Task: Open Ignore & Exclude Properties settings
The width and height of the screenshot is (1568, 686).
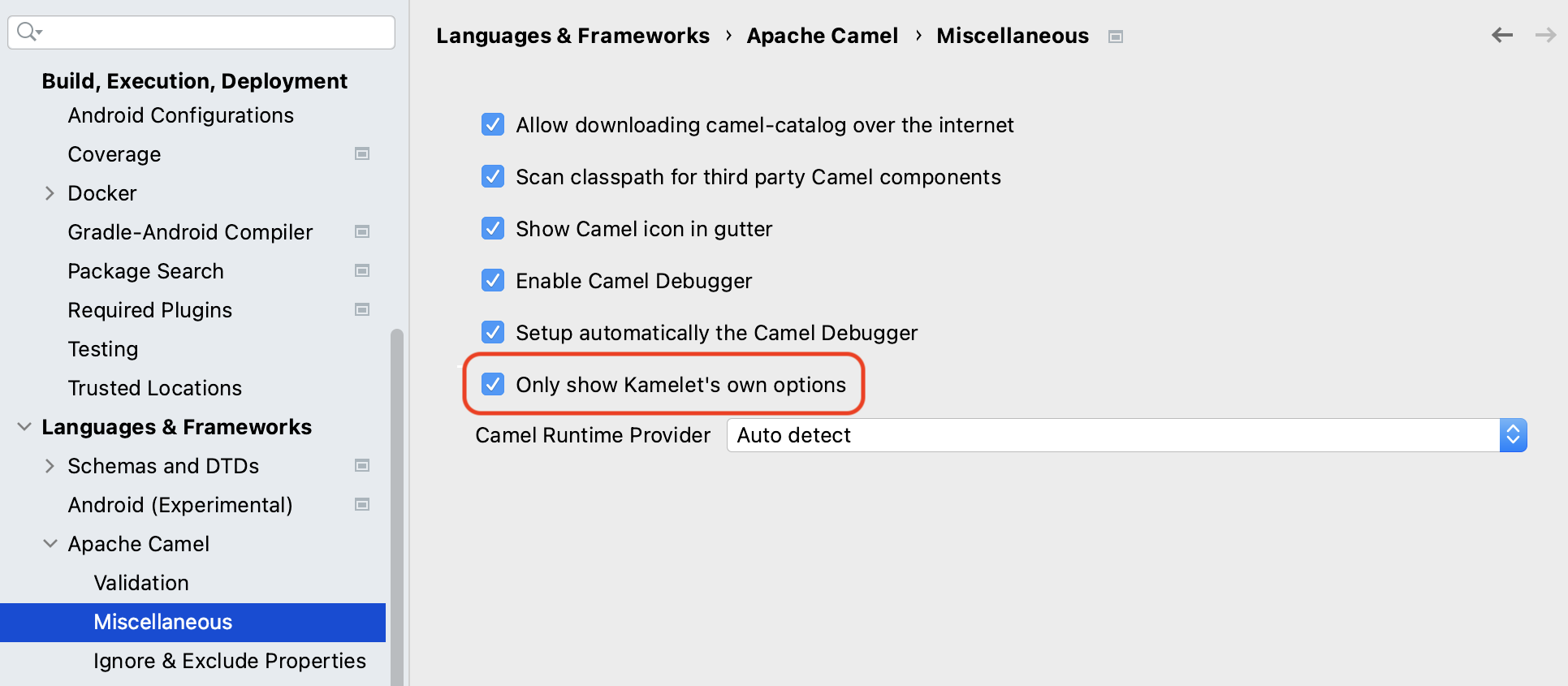Action: (230, 660)
